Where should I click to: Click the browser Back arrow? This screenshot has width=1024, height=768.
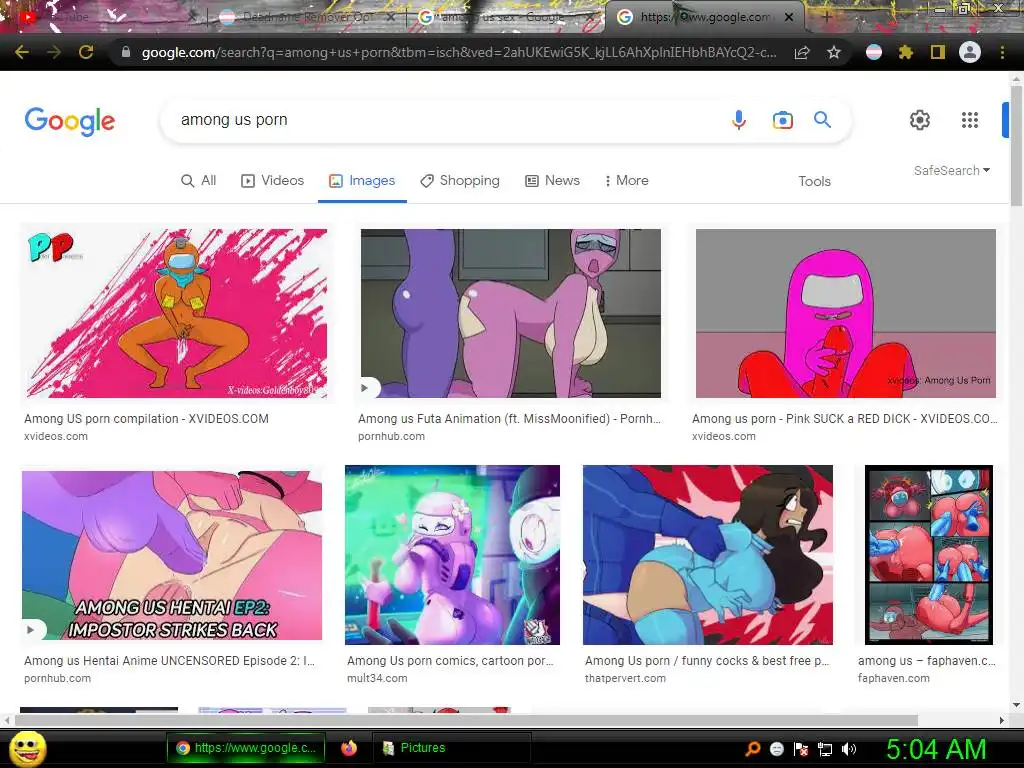[x=21, y=52]
